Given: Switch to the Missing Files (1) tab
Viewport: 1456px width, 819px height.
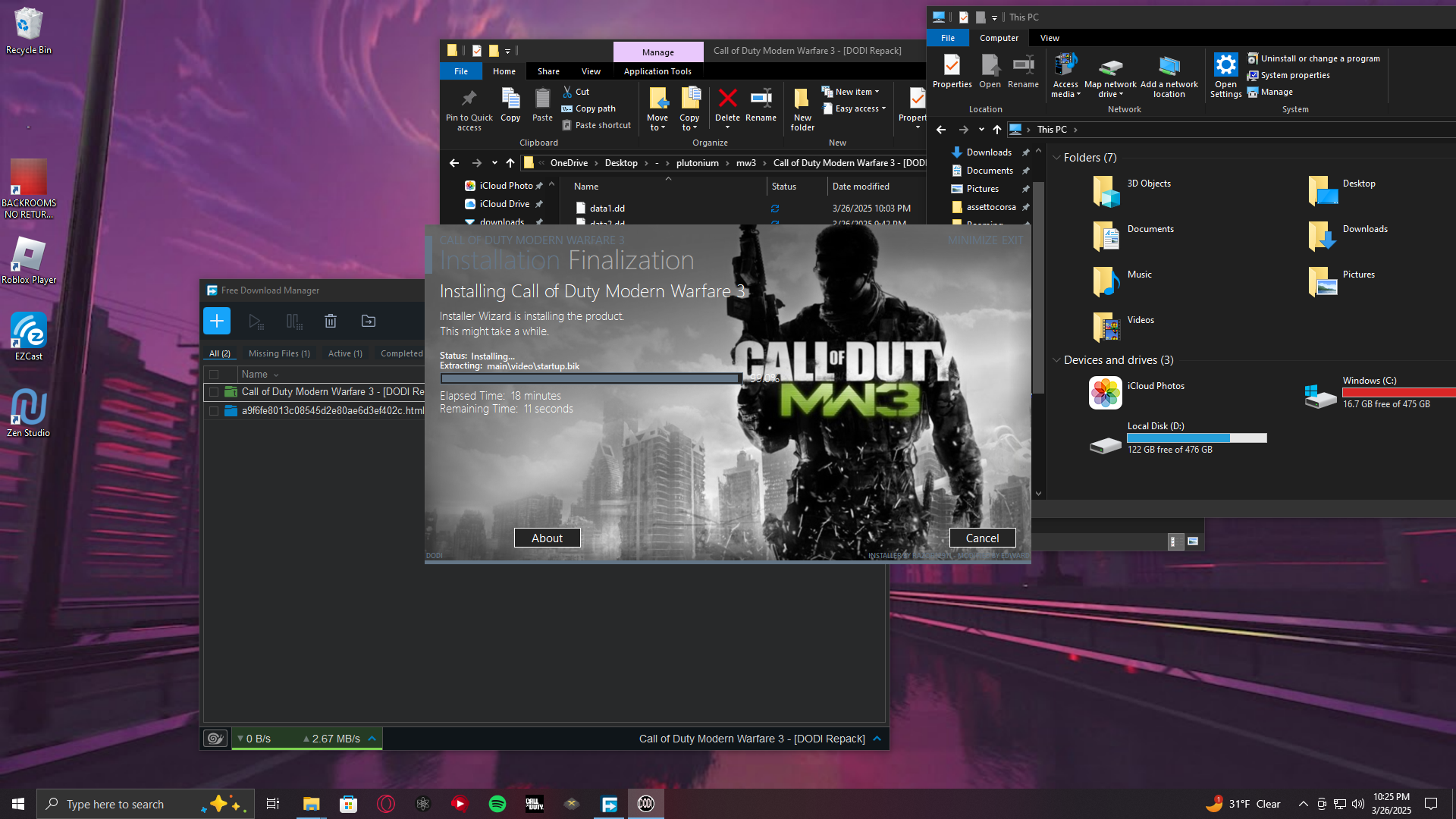Looking at the screenshot, I should click(279, 353).
